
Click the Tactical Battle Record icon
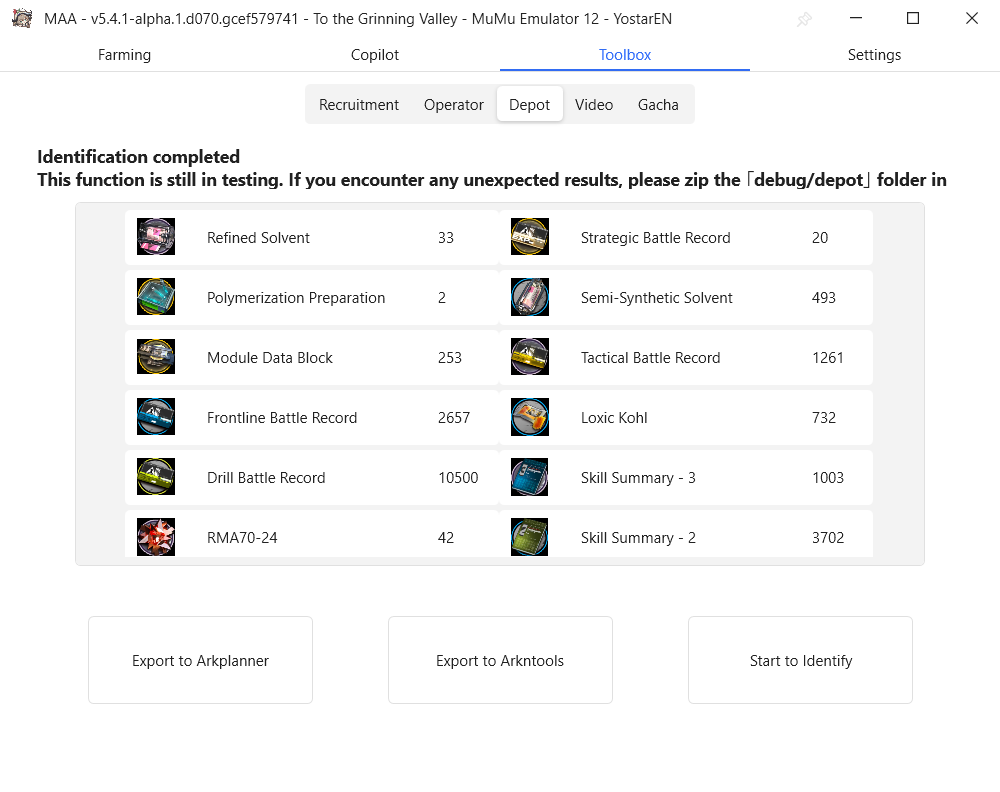[529, 356]
